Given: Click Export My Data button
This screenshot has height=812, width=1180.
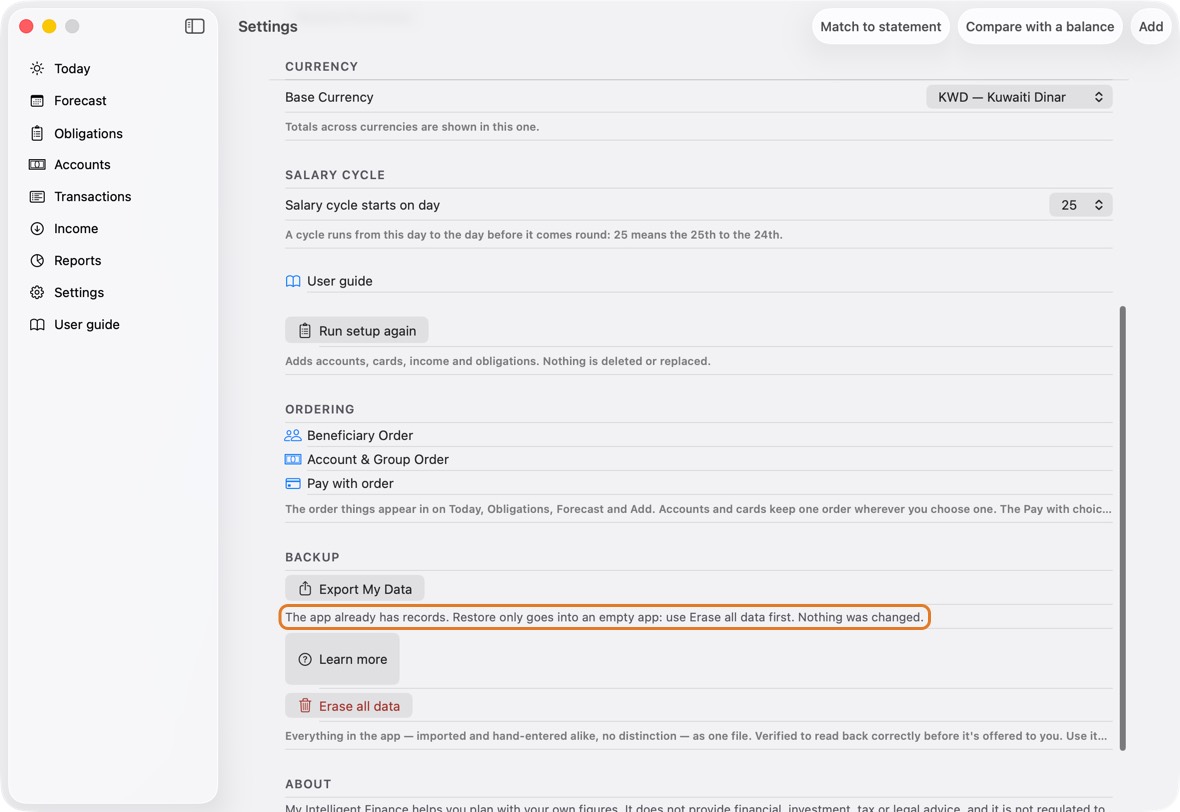Looking at the screenshot, I should pos(354,588).
